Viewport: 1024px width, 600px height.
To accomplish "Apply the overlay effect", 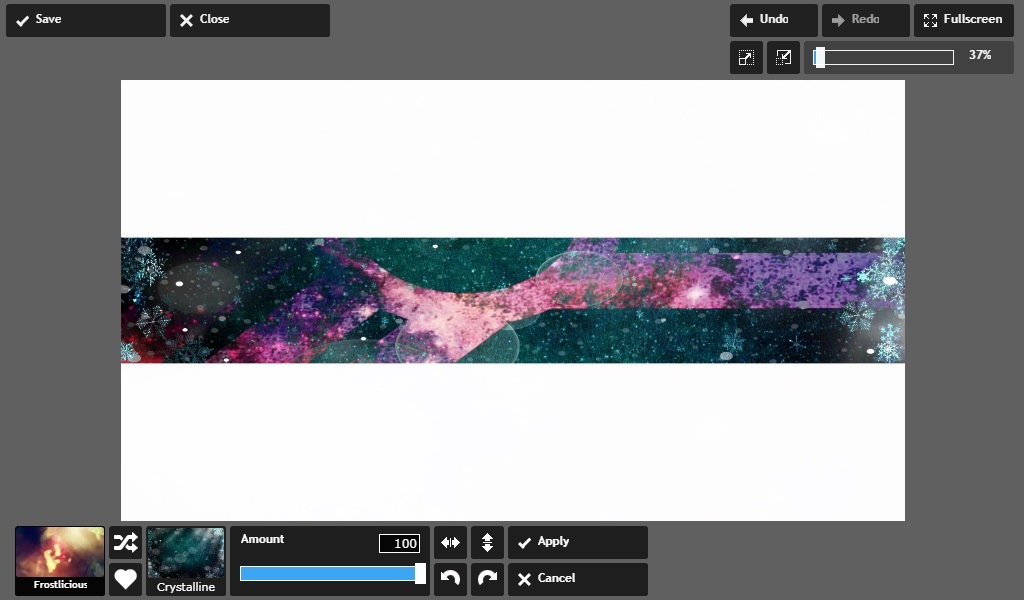I will tap(577, 543).
